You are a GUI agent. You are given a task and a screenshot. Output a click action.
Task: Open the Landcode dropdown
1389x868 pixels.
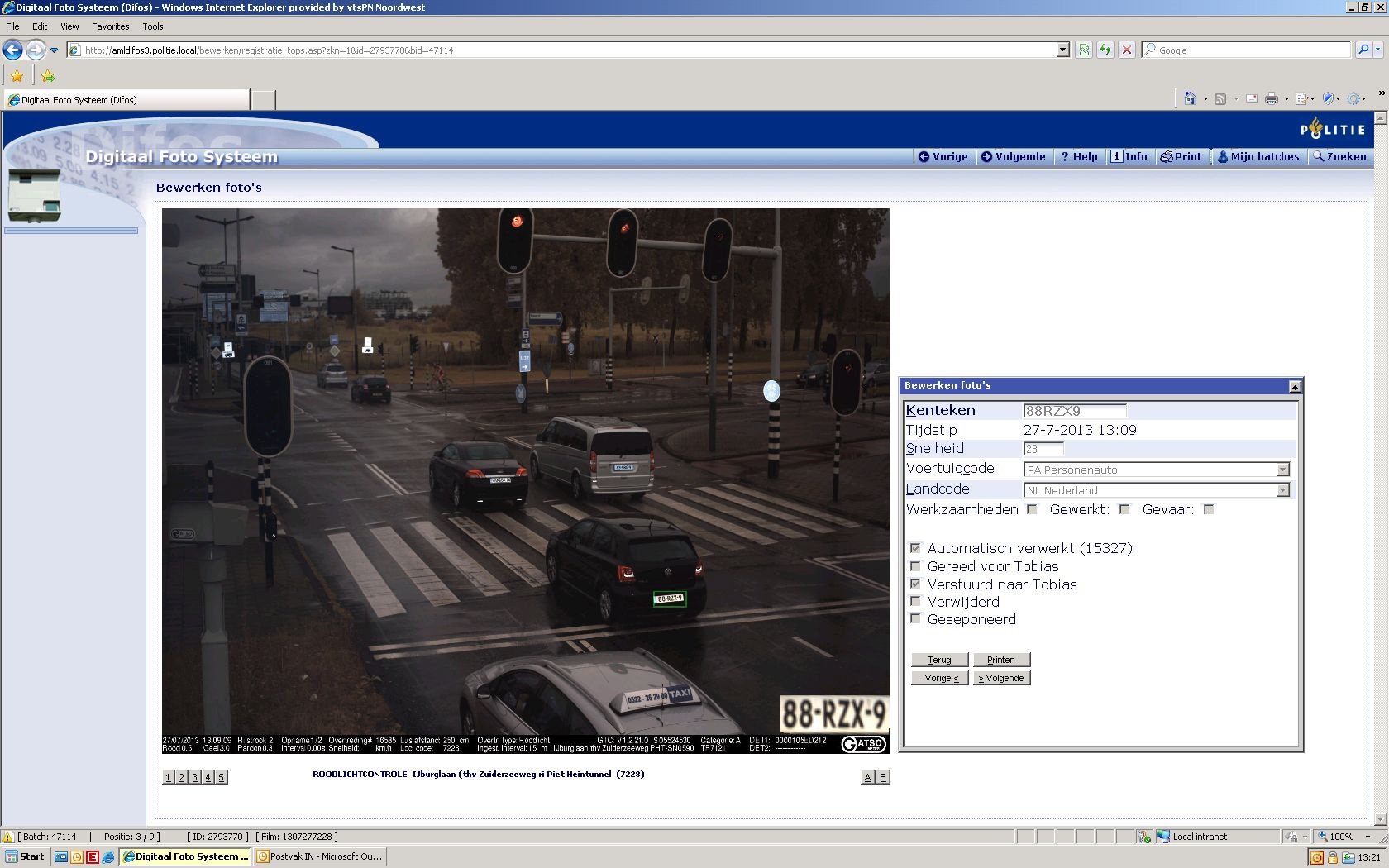(1282, 490)
